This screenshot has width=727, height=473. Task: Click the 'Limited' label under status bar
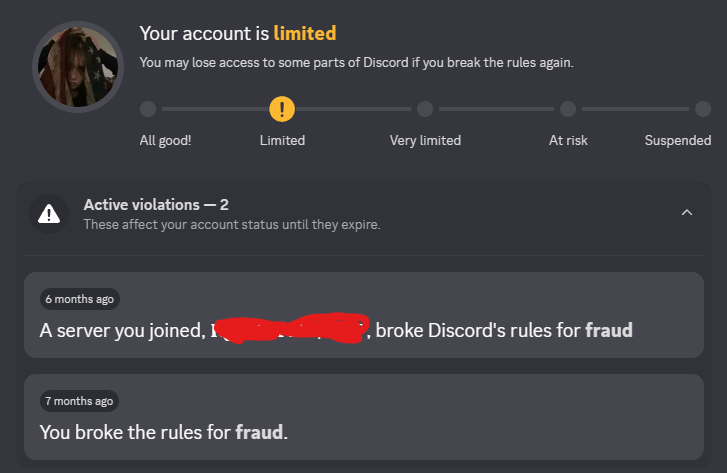tap(282, 140)
